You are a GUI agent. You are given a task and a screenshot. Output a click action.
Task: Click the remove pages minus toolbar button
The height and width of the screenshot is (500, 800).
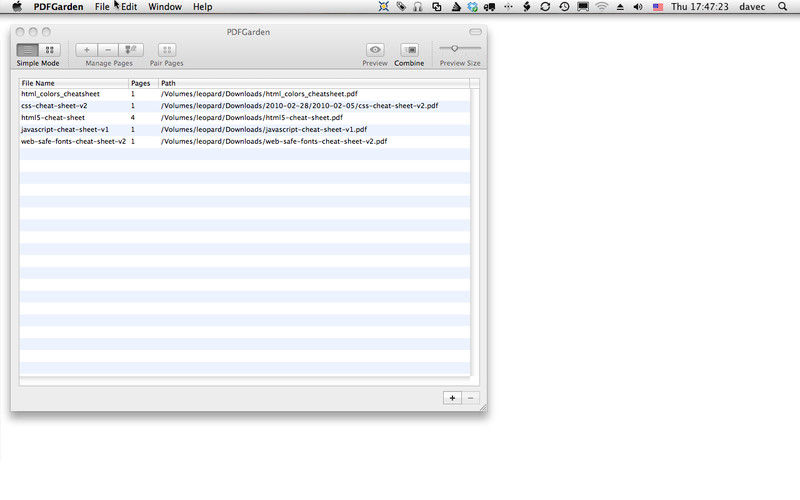(108, 50)
